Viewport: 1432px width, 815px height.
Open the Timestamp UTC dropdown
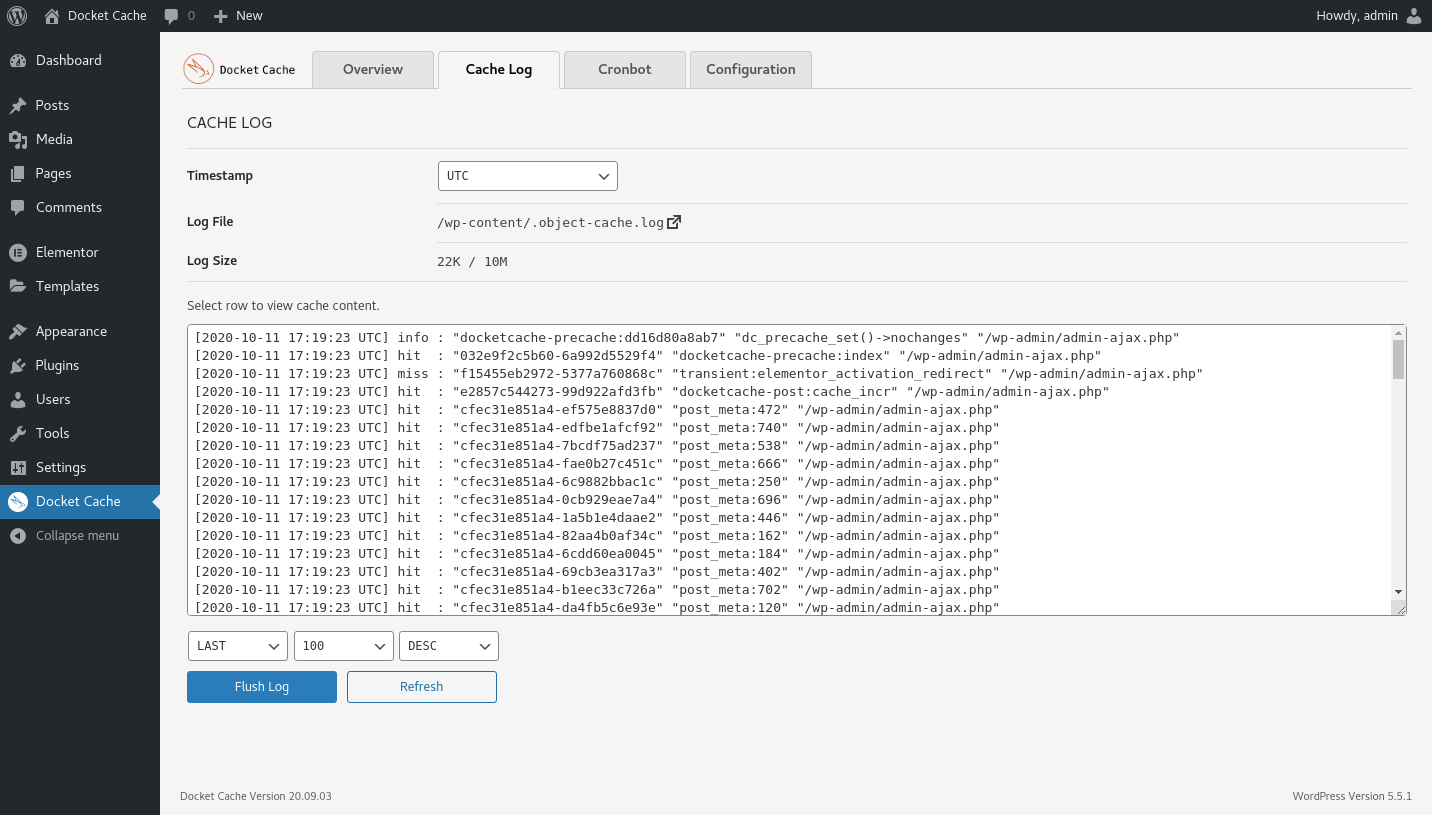pos(527,175)
